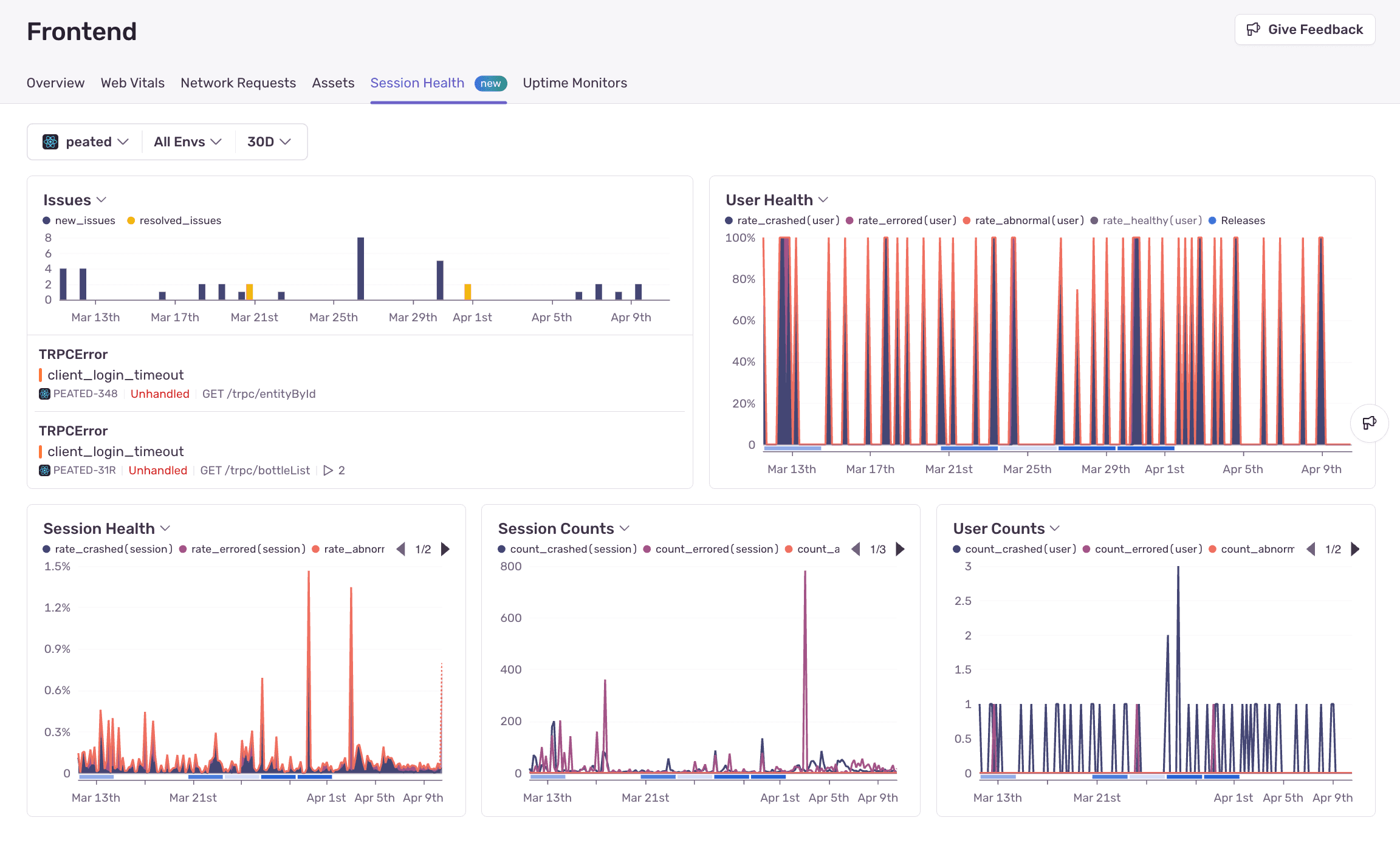Click the next page arrow in Session Health legend

pos(445,548)
